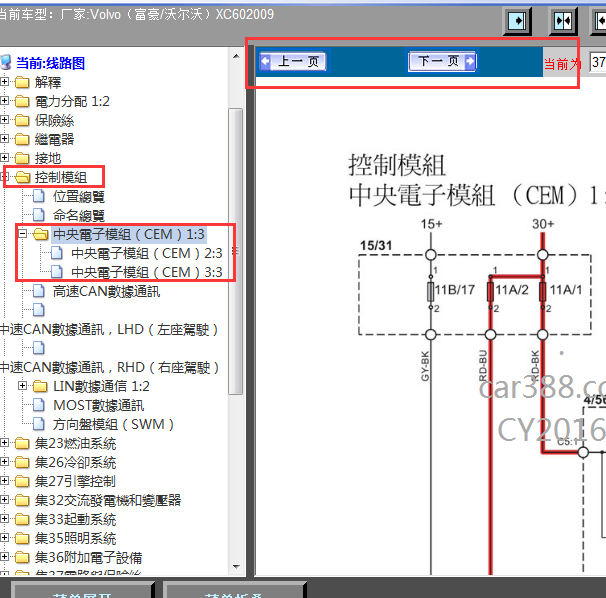Click the current page number field

(597, 62)
